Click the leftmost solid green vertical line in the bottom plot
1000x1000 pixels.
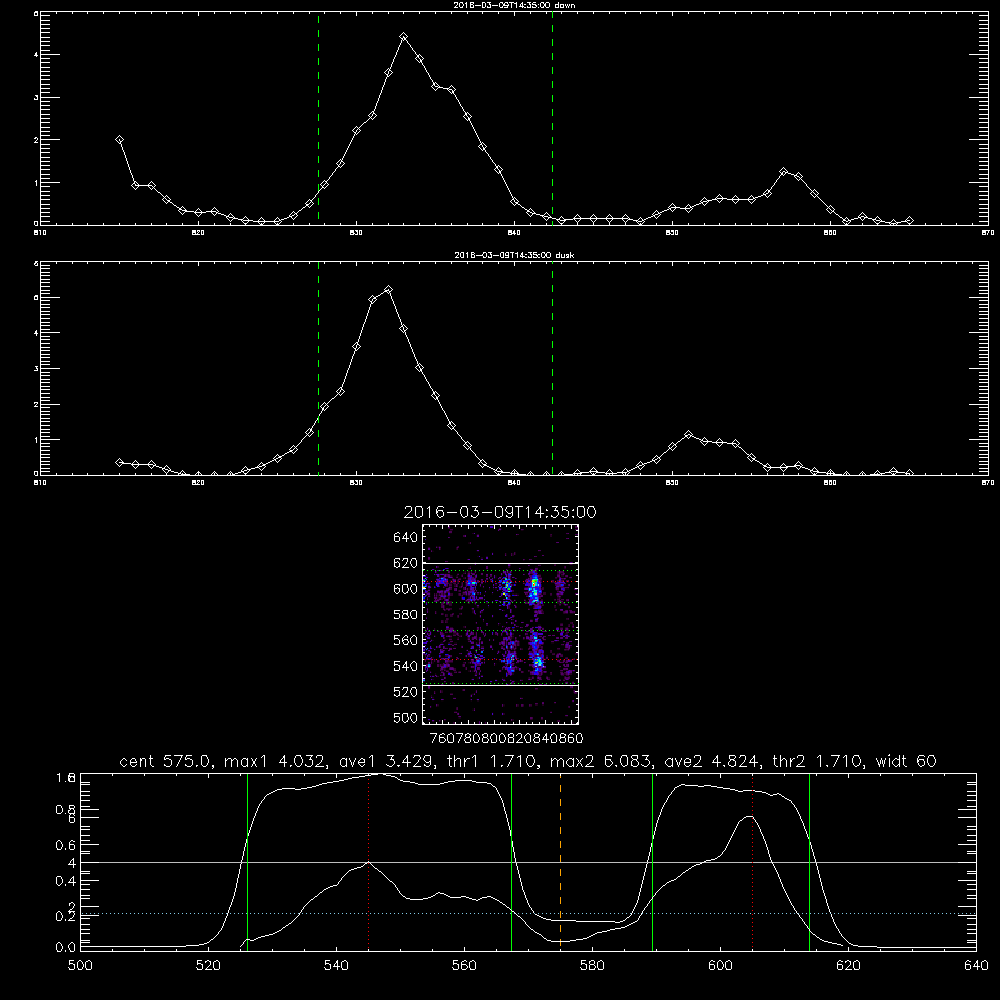point(247,861)
